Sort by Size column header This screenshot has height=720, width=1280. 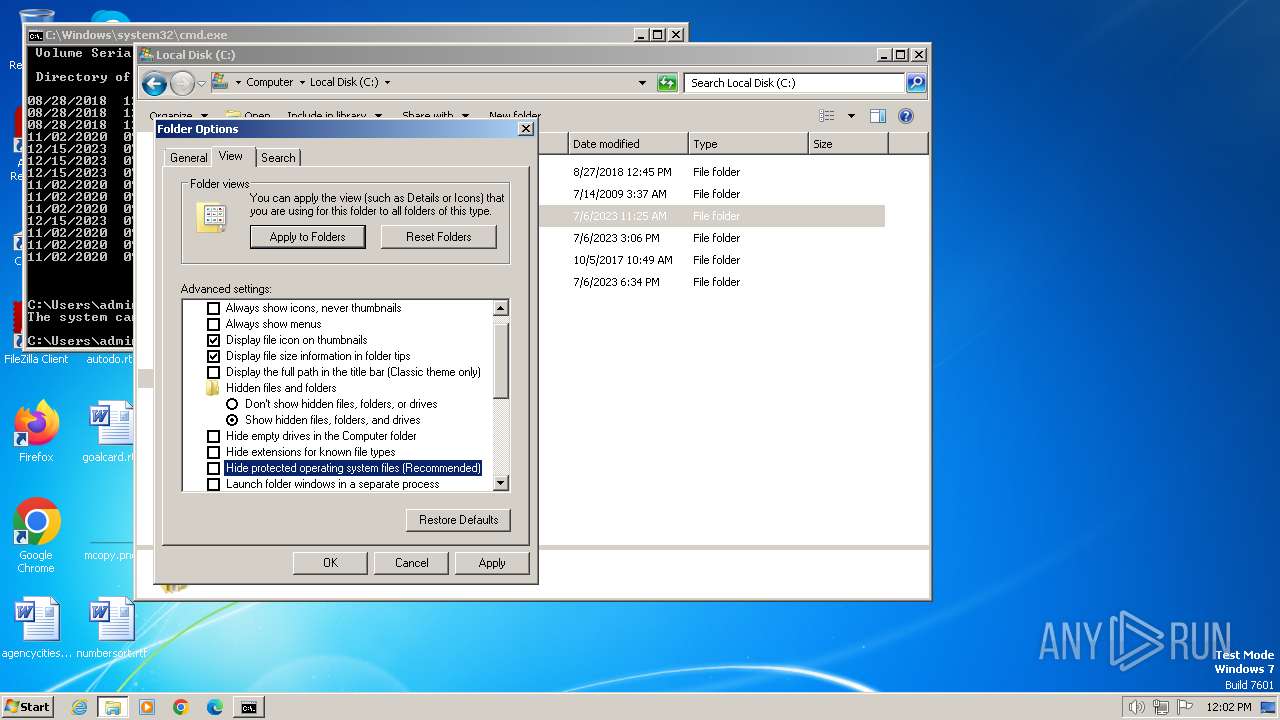(x=848, y=144)
